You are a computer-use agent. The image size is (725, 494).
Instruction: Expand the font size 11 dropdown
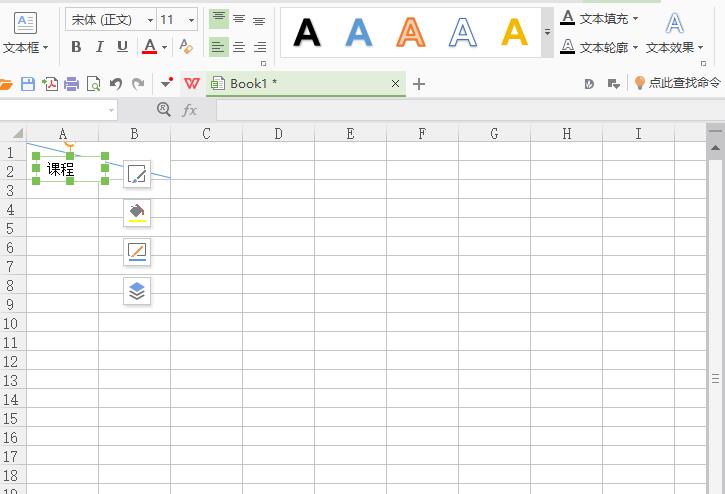[191, 20]
